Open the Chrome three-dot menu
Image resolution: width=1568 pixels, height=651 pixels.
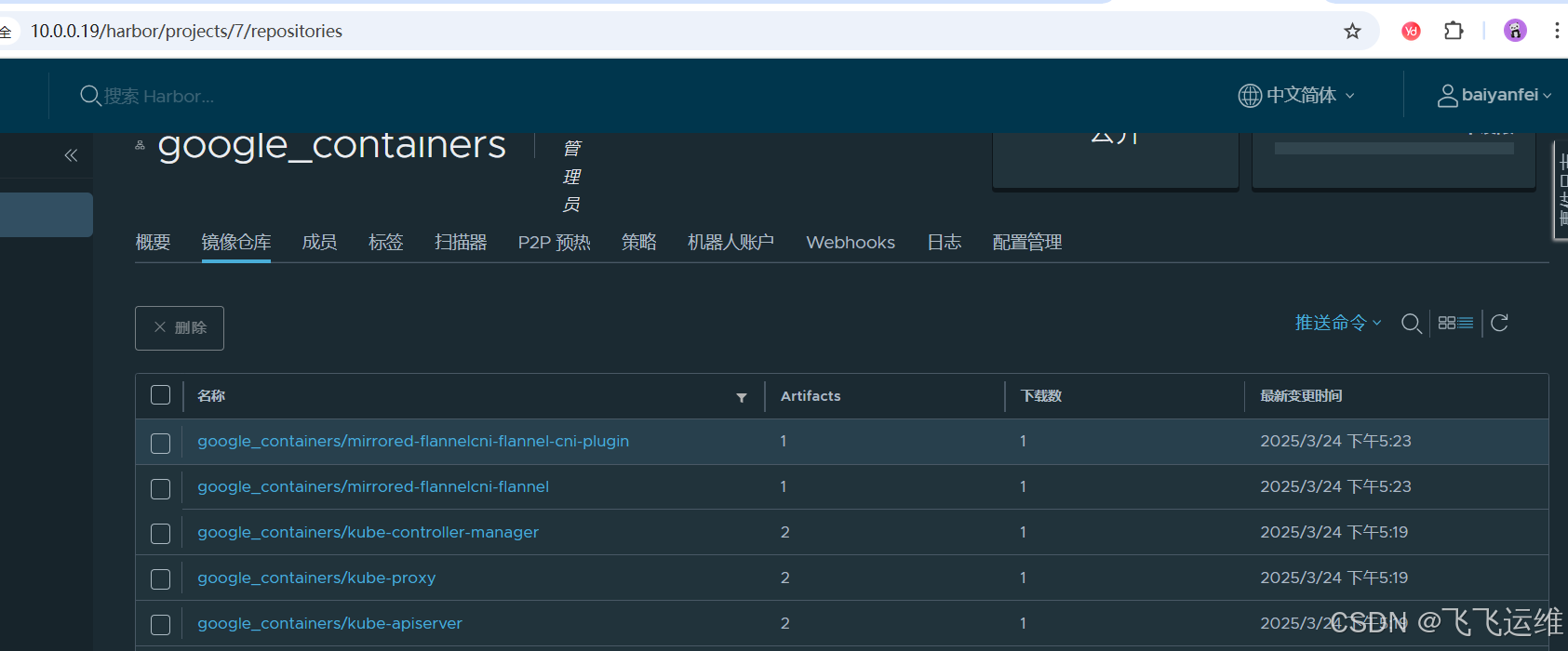1557,31
